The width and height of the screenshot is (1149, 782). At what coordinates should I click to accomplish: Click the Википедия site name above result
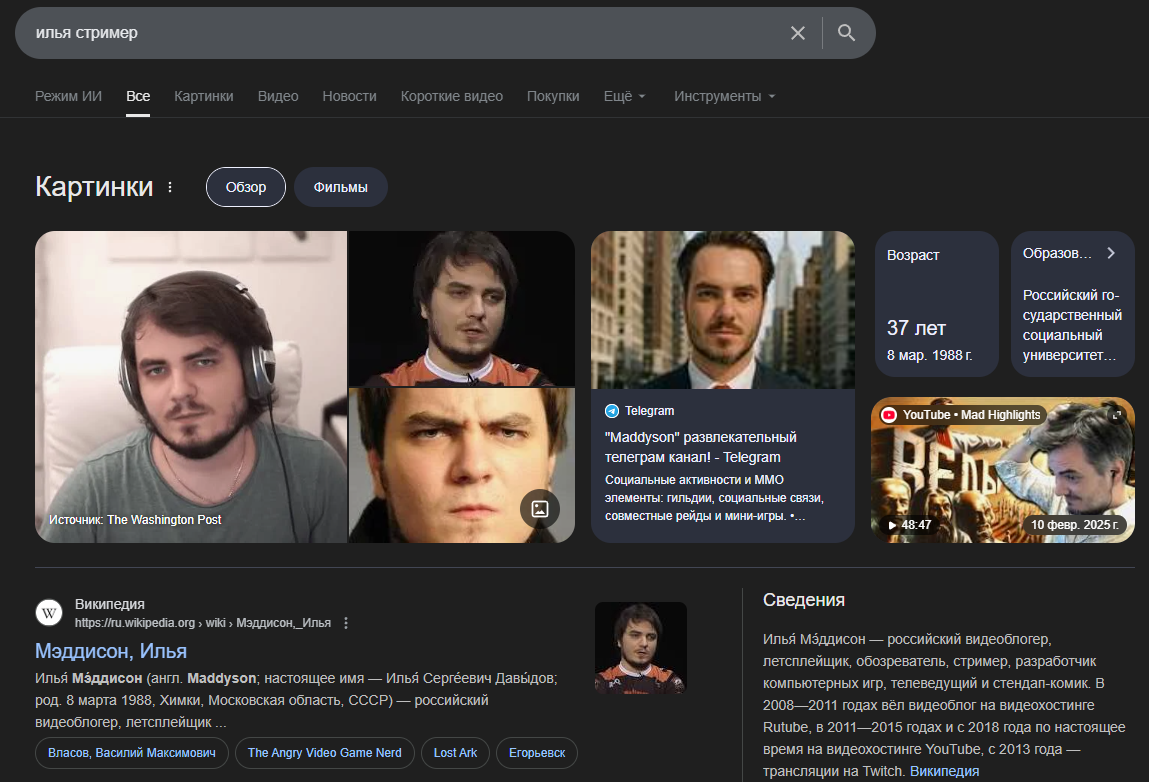(109, 604)
